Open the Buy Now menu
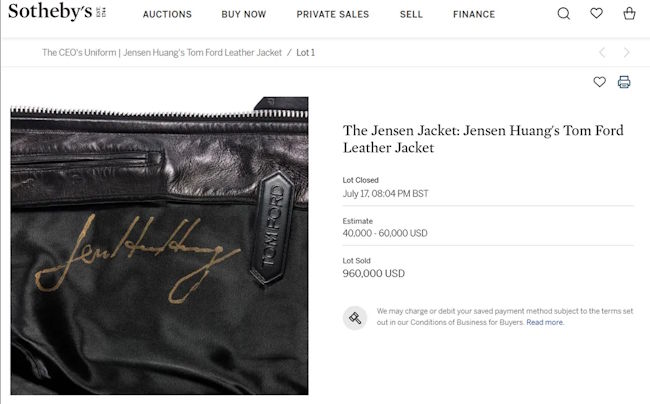650x404 pixels. click(x=244, y=15)
